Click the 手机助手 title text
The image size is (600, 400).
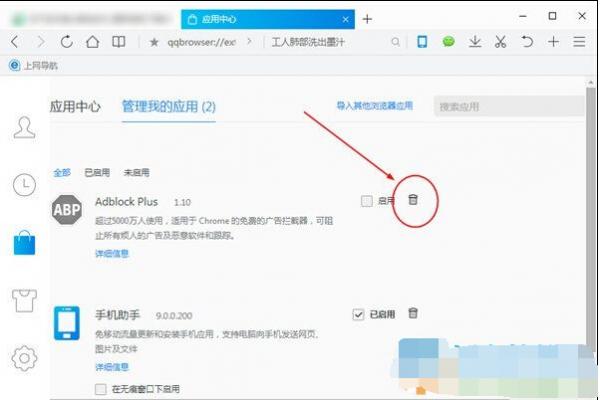pos(117,315)
